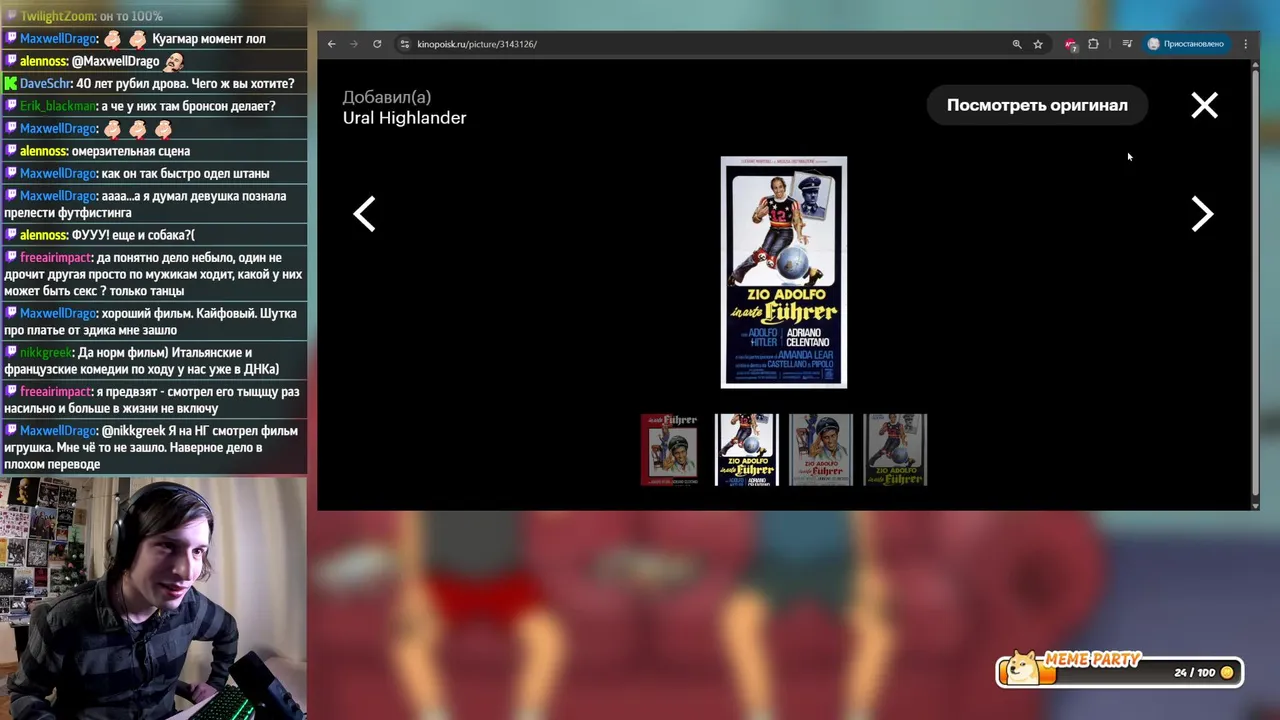Reload the kinopoisk page

click(377, 44)
